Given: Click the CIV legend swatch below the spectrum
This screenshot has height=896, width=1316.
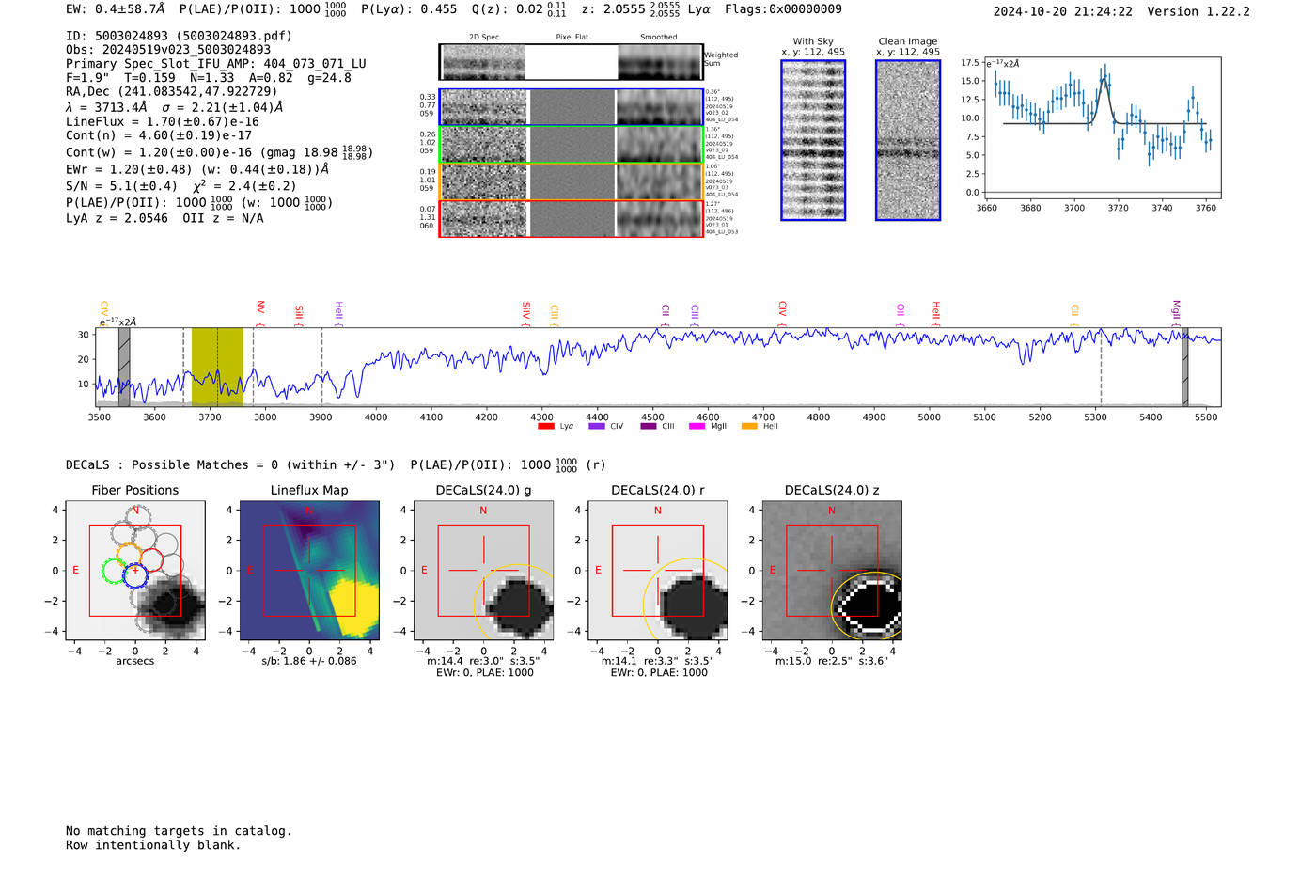Looking at the screenshot, I should (x=596, y=426).
